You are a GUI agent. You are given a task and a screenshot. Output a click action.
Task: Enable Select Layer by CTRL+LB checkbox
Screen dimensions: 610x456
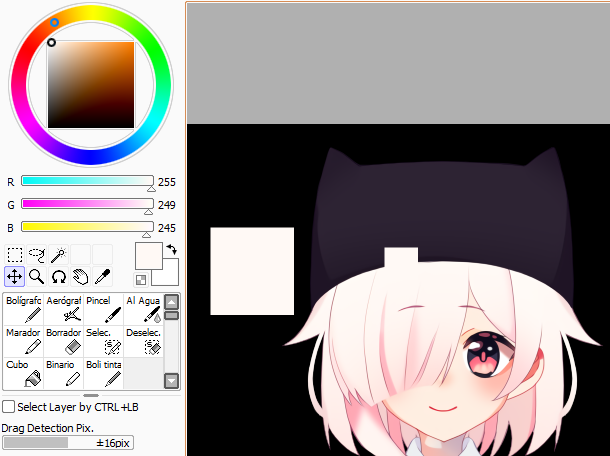(x=9, y=407)
